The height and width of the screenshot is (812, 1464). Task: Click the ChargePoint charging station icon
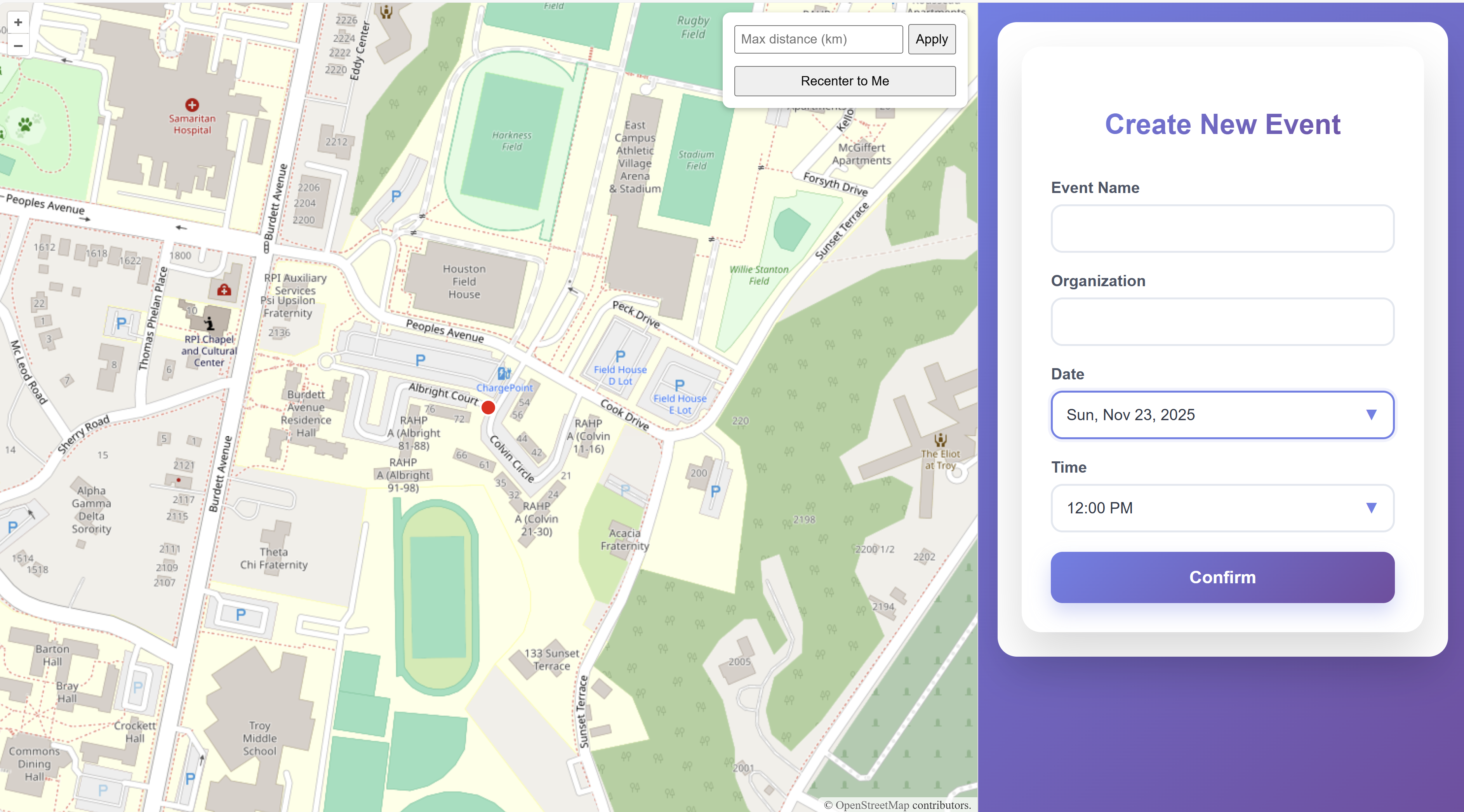click(504, 373)
